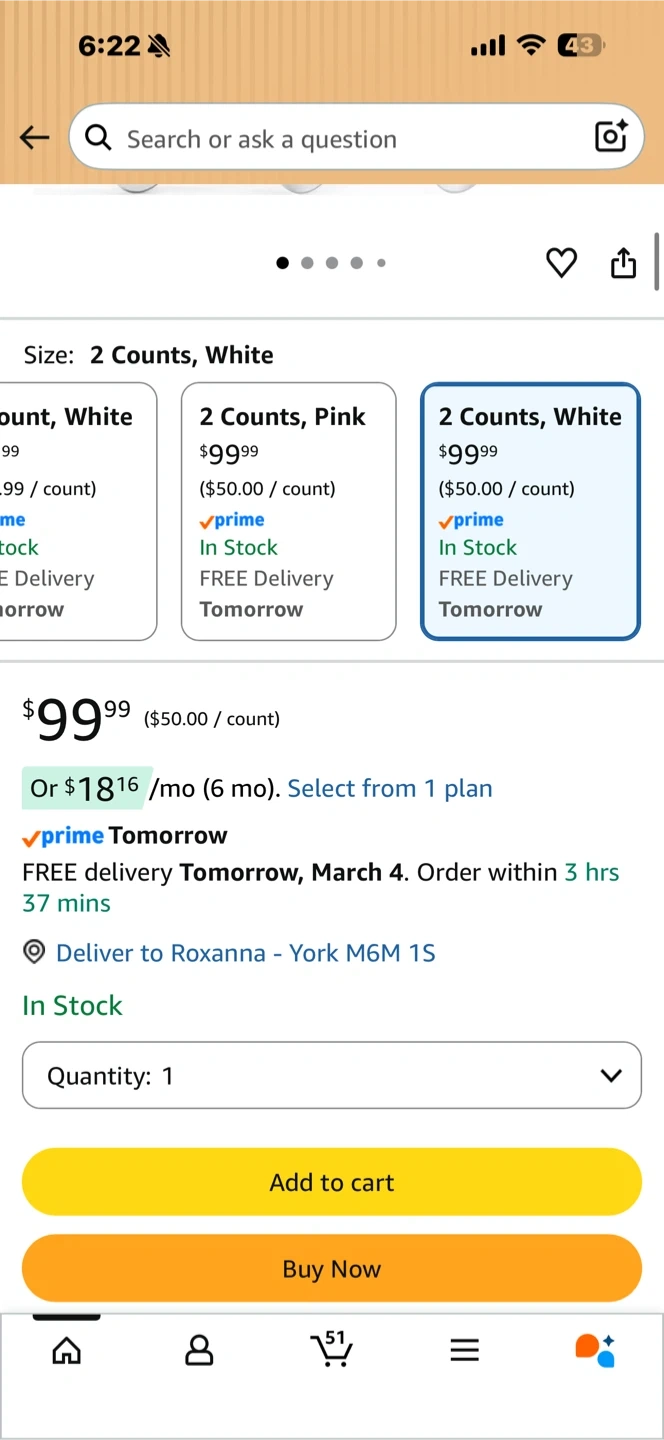Image resolution: width=664 pixels, height=1440 pixels.
Task: Add item to wishlist heart icon
Action: [x=561, y=263]
